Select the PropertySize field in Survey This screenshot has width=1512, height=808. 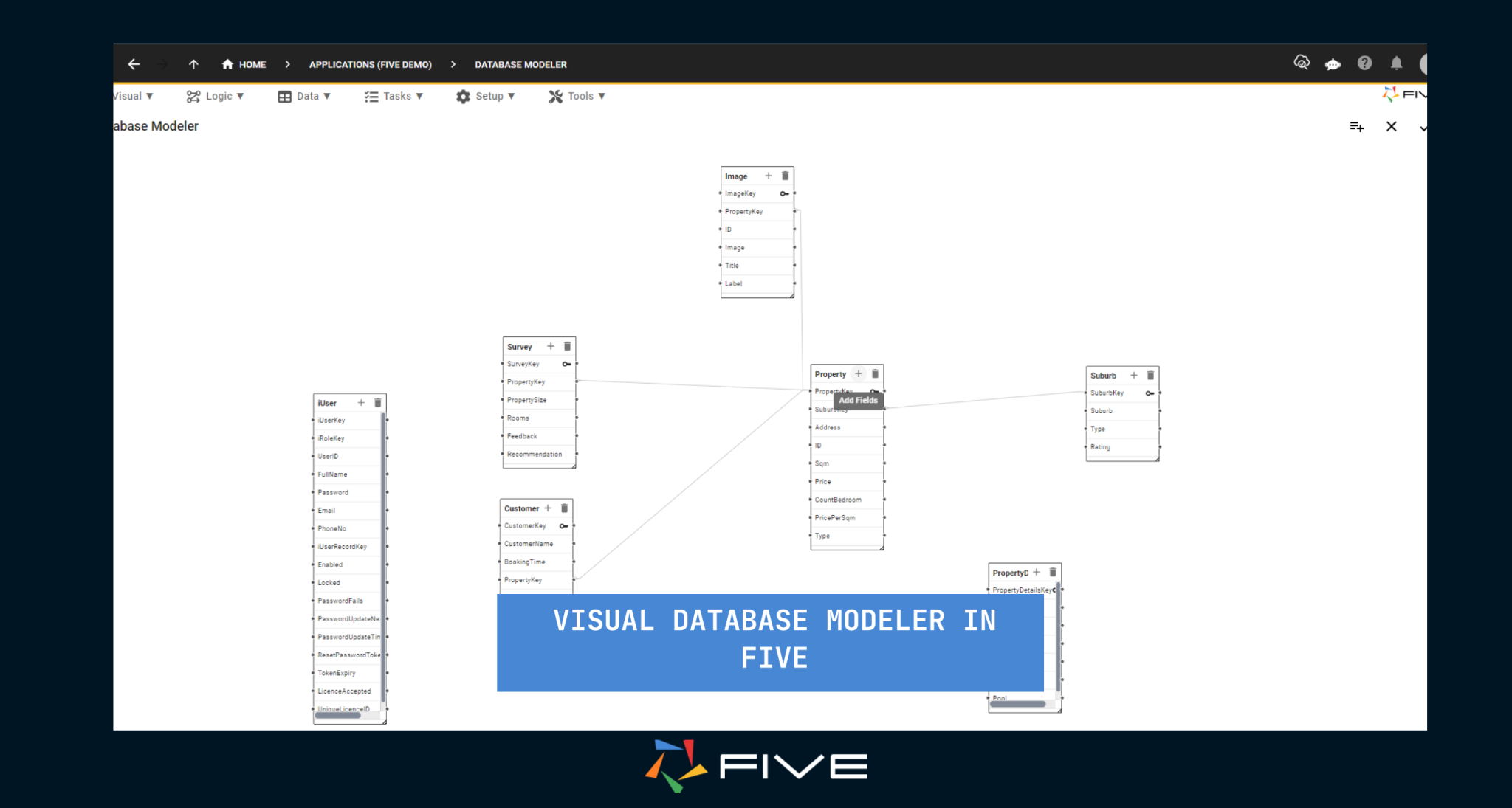click(x=539, y=400)
